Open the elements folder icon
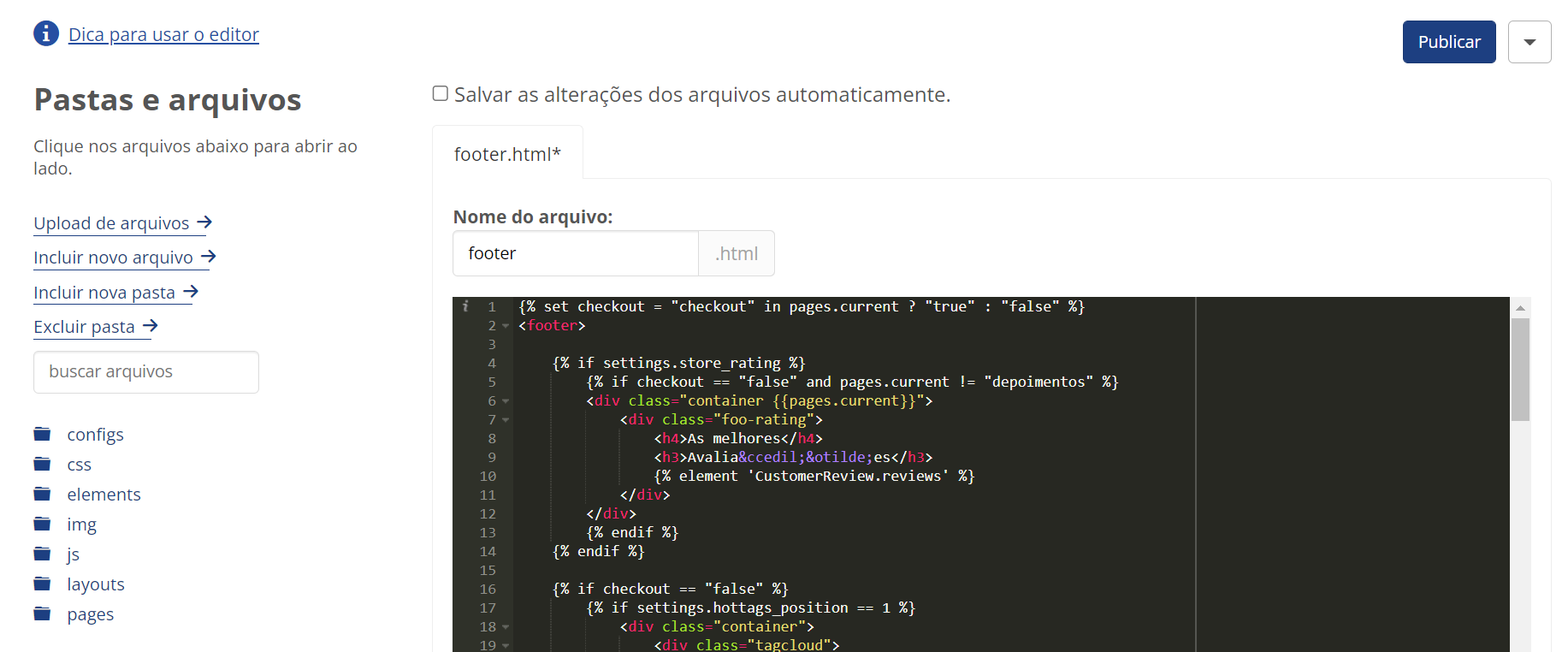Screen dimensions: 1568x652 click(x=42, y=494)
